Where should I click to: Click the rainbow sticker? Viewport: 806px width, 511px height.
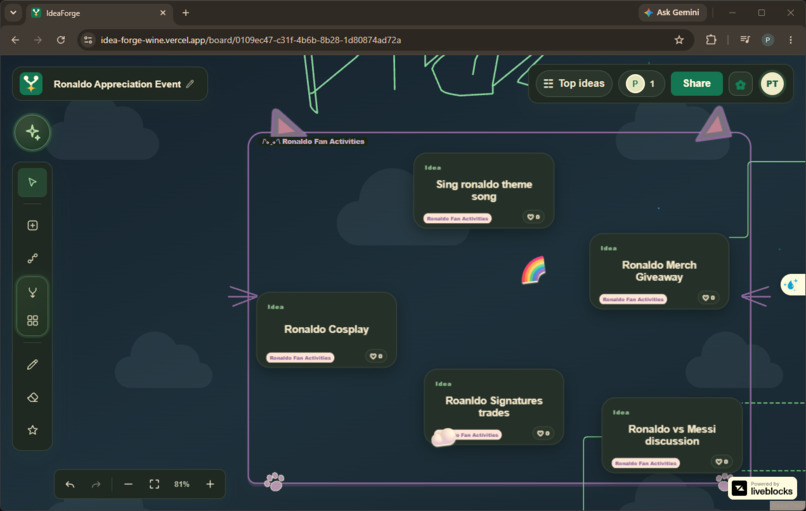(533, 270)
